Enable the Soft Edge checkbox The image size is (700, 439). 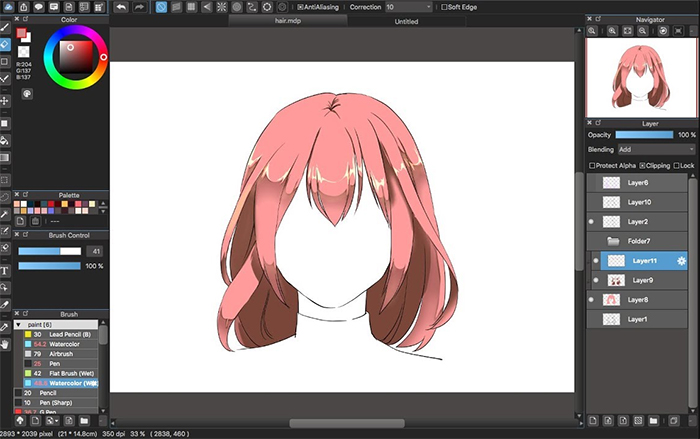[444, 7]
